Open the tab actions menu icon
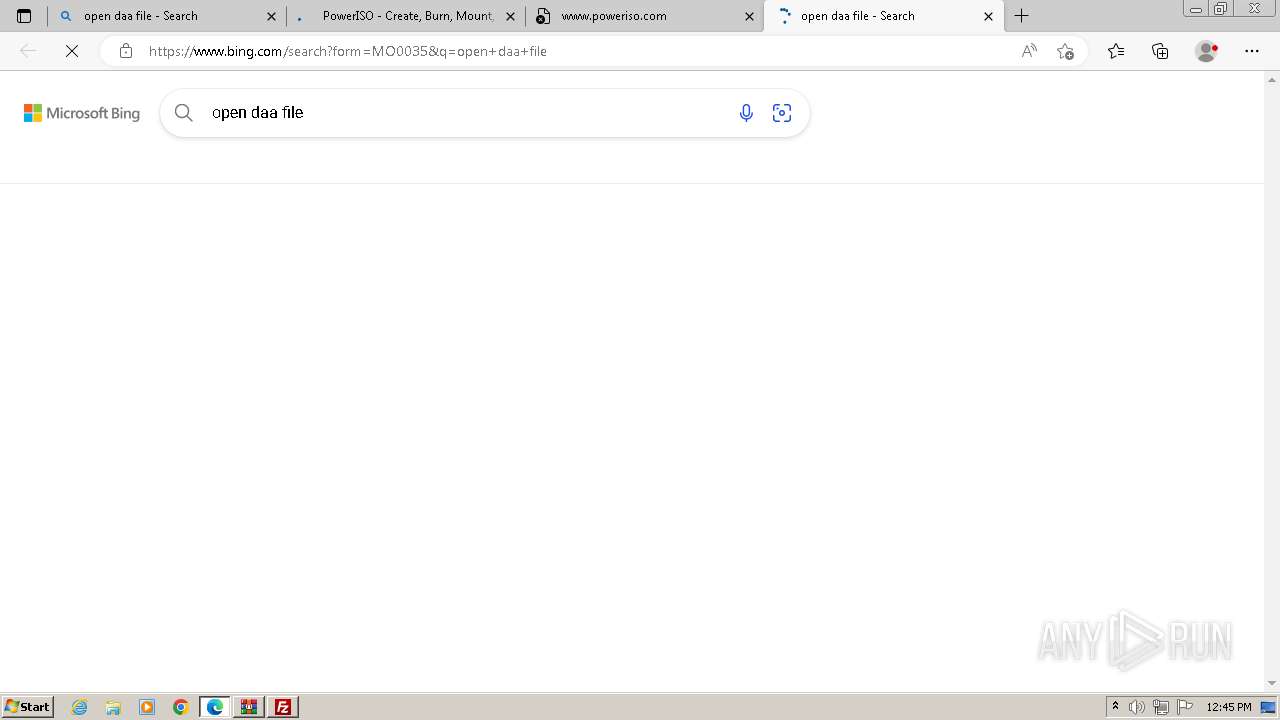 point(24,16)
